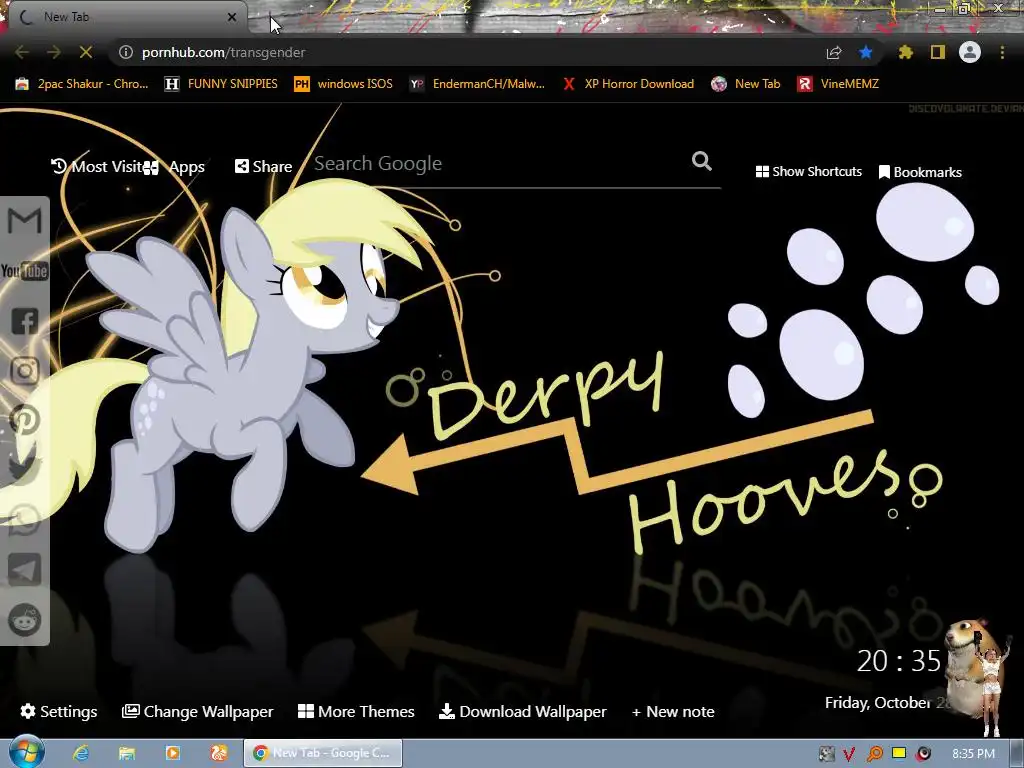Image resolution: width=1024 pixels, height=768 pixels.
Task: Toggle Show Shortcuts
Action: (x=808, y=172)
